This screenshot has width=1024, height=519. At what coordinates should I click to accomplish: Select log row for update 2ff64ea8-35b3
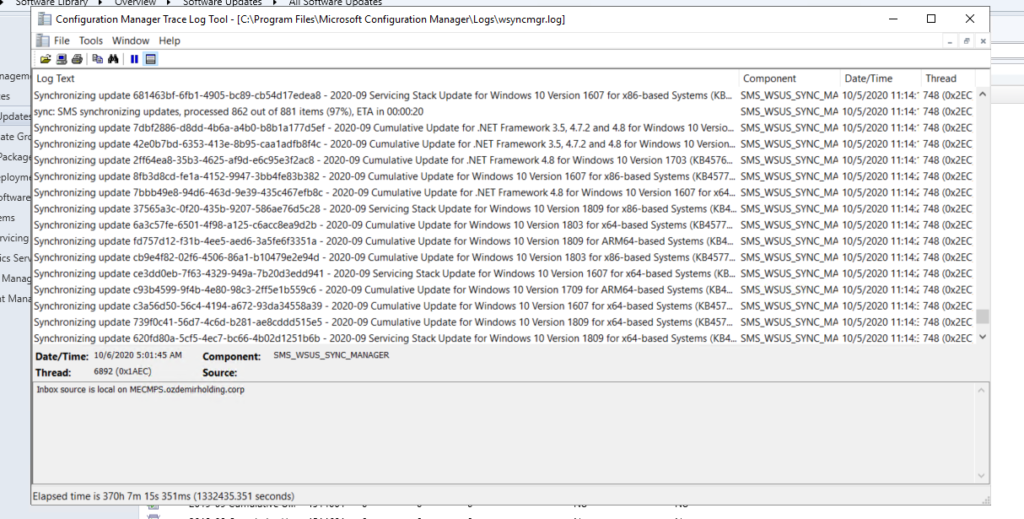click(504, 160)
